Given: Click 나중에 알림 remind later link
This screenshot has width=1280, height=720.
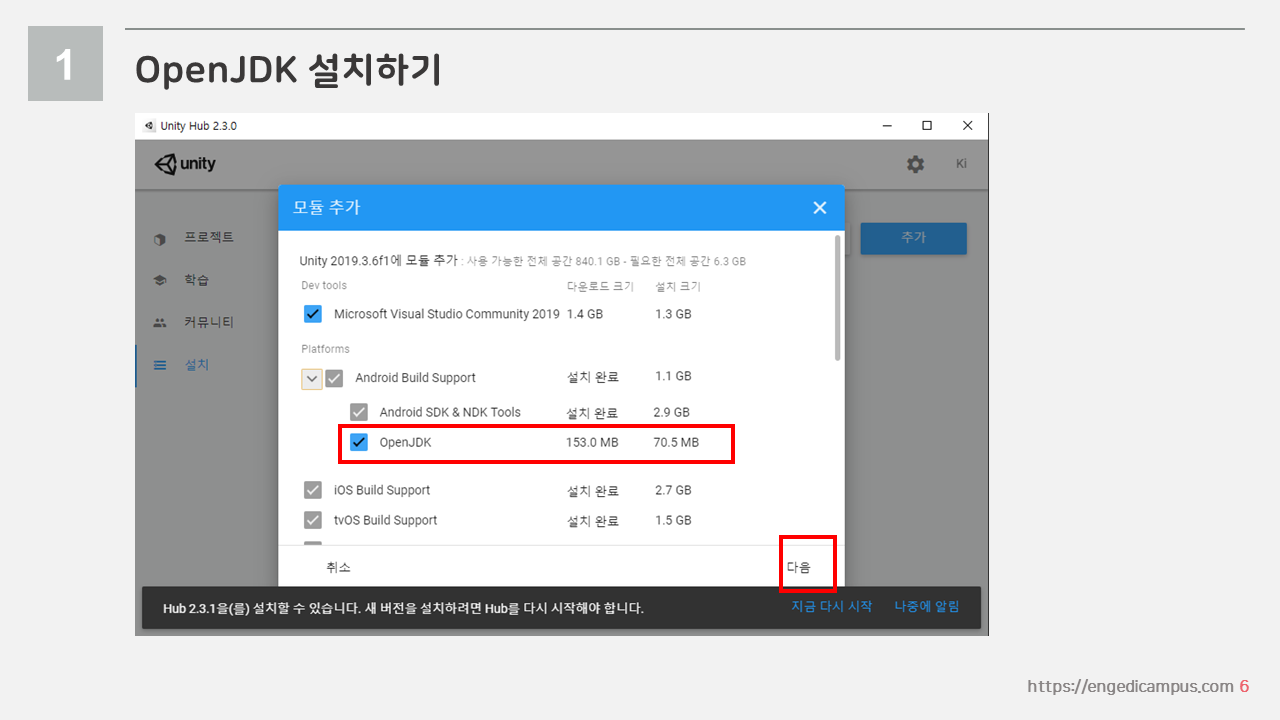Looking at the screenshot, I should point(927,606).
